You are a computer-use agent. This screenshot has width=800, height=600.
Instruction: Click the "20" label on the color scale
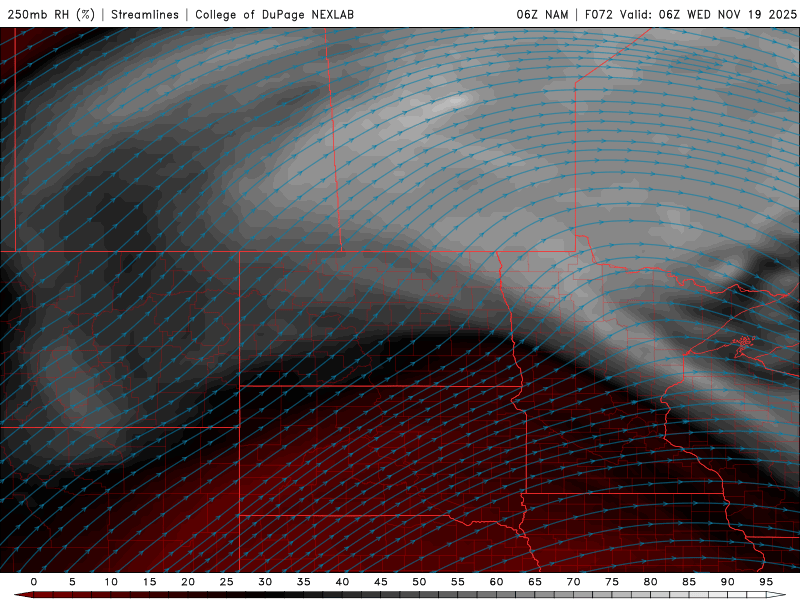(188, 582)
